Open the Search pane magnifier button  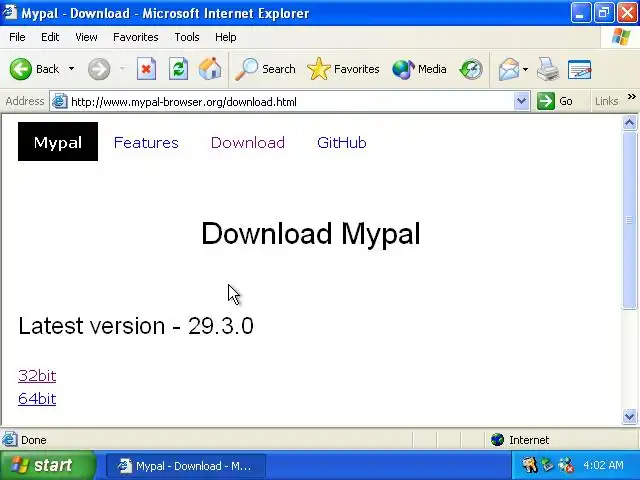coord(265,69)
